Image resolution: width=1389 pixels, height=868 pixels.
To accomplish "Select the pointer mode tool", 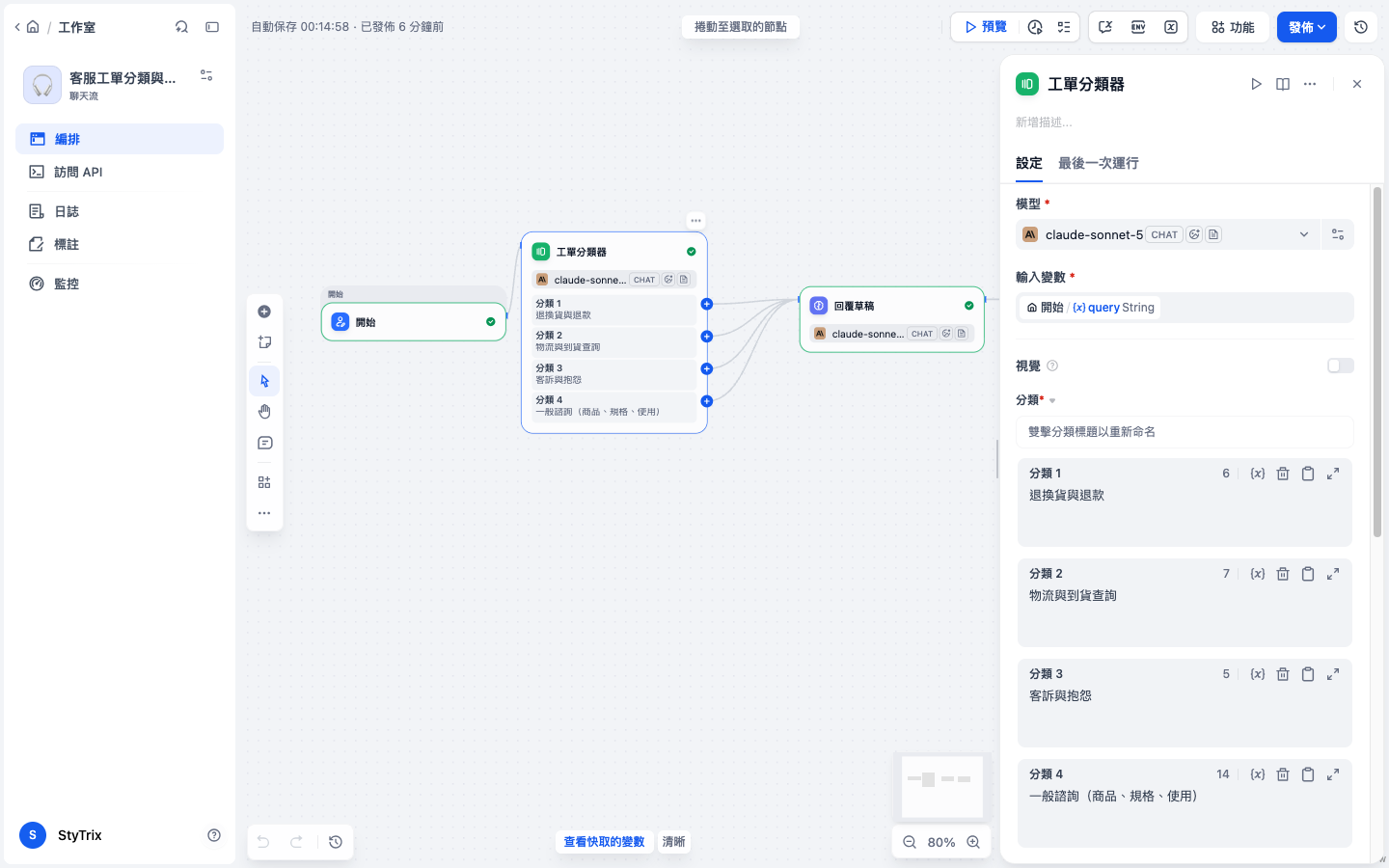I will pyautogui.click(x=264, y=381).
